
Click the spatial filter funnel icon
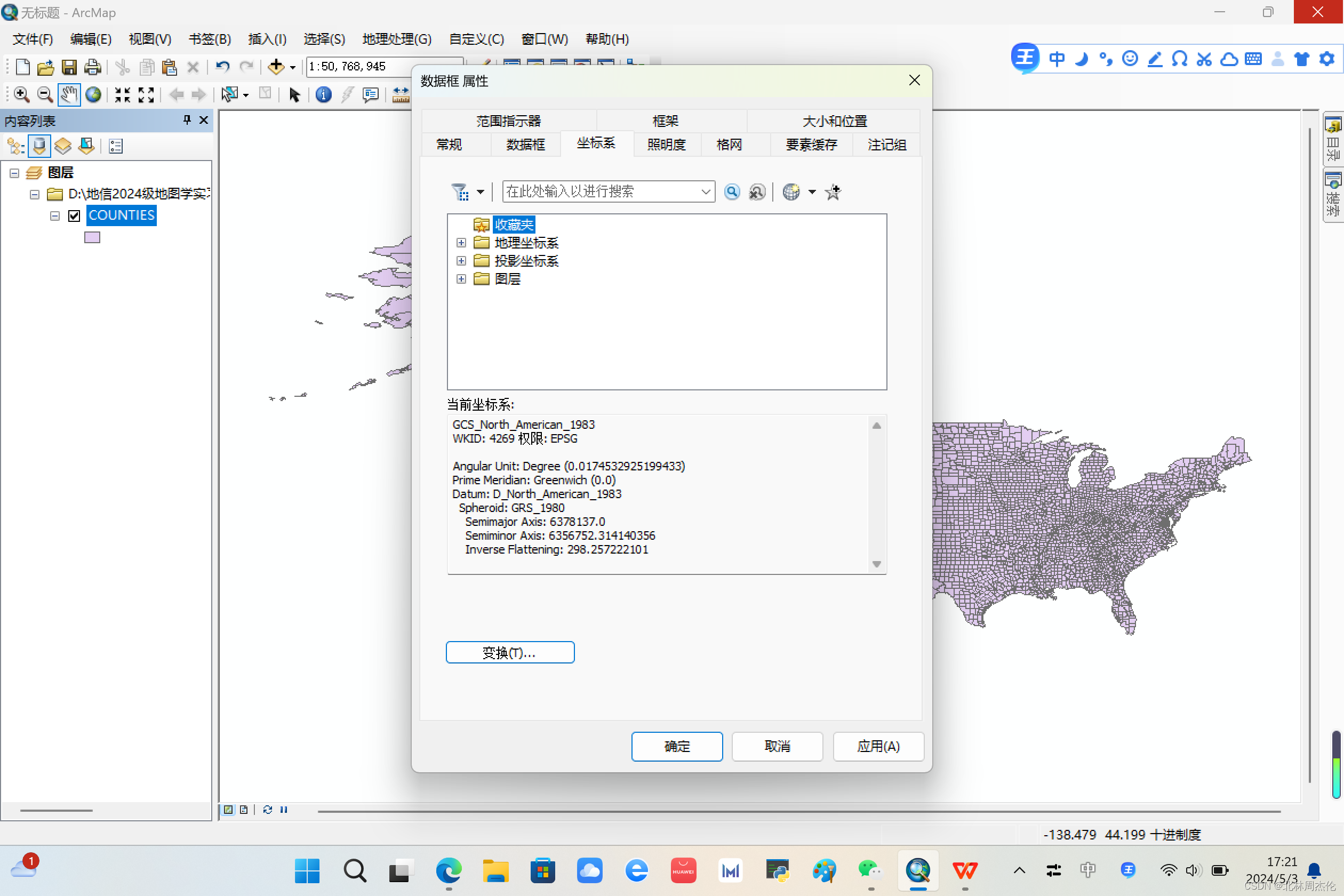(460, 192)
